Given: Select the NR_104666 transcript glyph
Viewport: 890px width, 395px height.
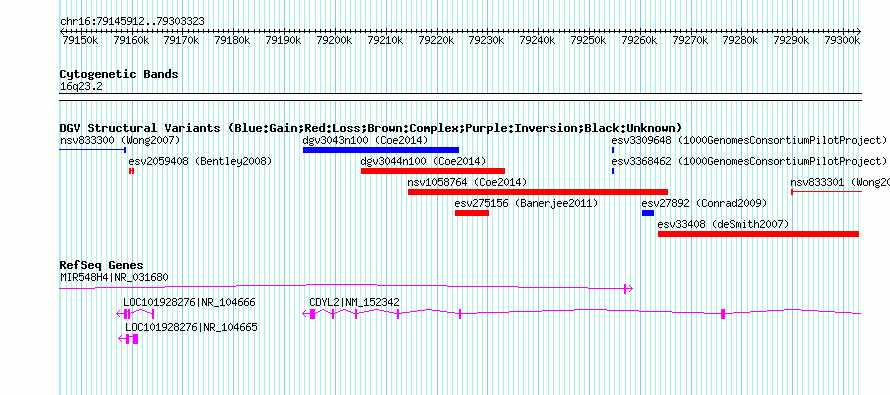Looking at the screenshot, I should [135, 314].
